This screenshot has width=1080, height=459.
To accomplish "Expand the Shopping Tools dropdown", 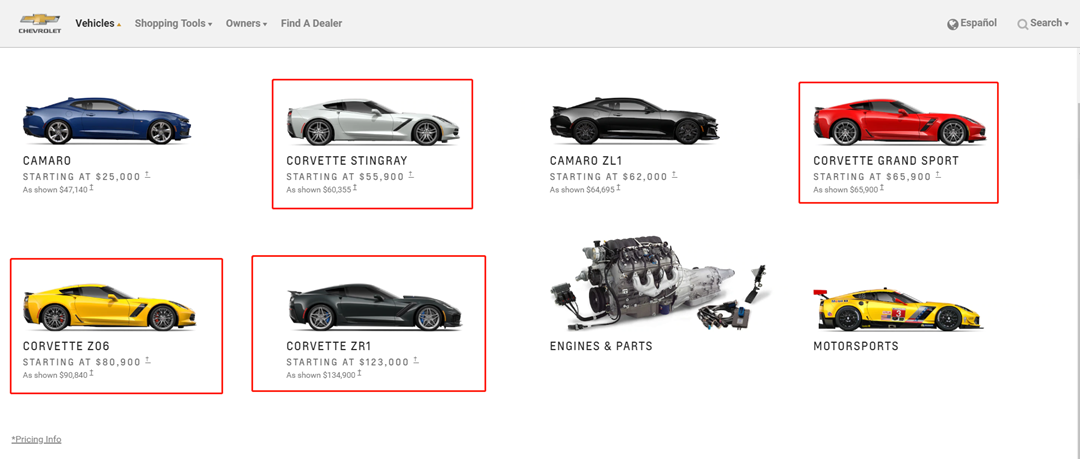I will (x=173, y=23).
